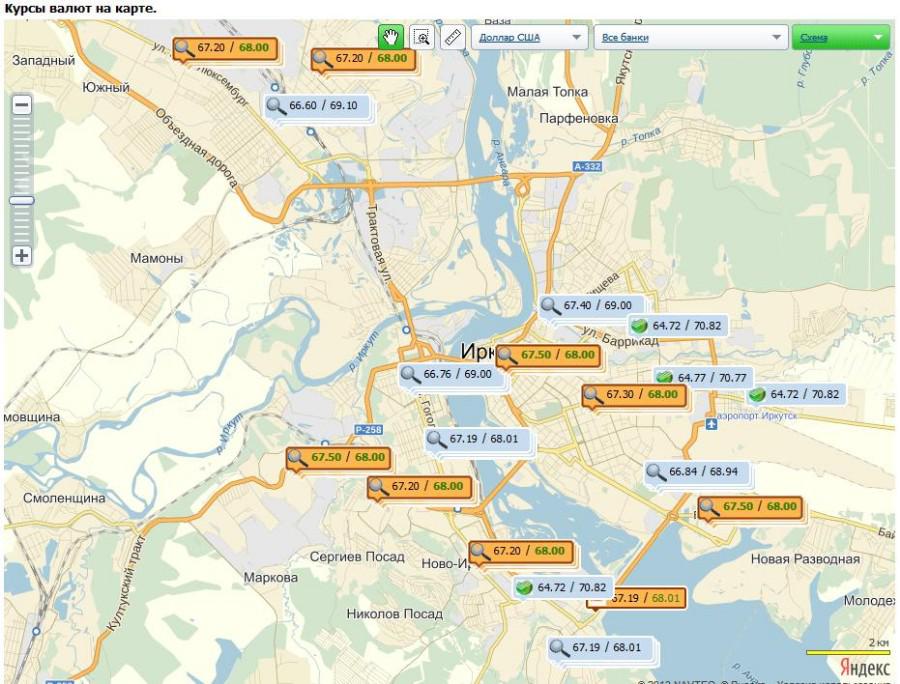The image size is (900, 684).
Task: Click the Yandex logo link
Action: (864, 667)
